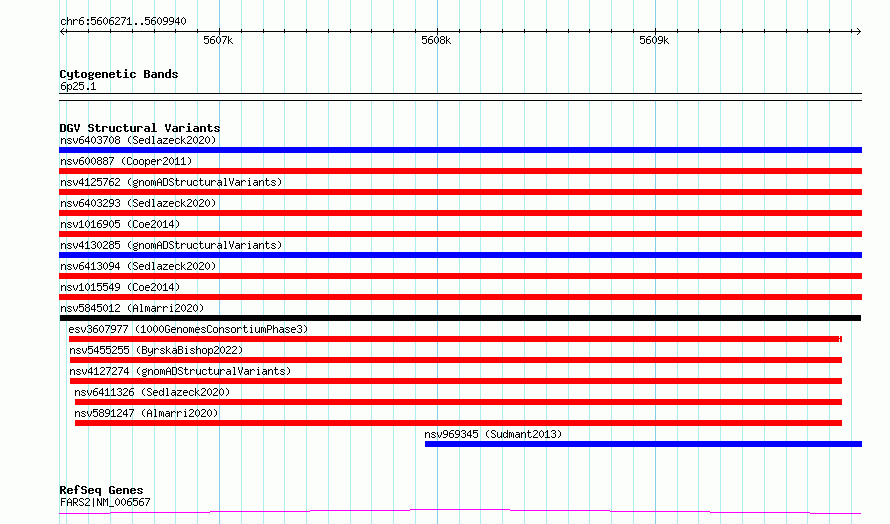The height and width of the screenshot is (524, 890).
Task: Click the red bar under nsv1016905
Action: click(460, 234)
